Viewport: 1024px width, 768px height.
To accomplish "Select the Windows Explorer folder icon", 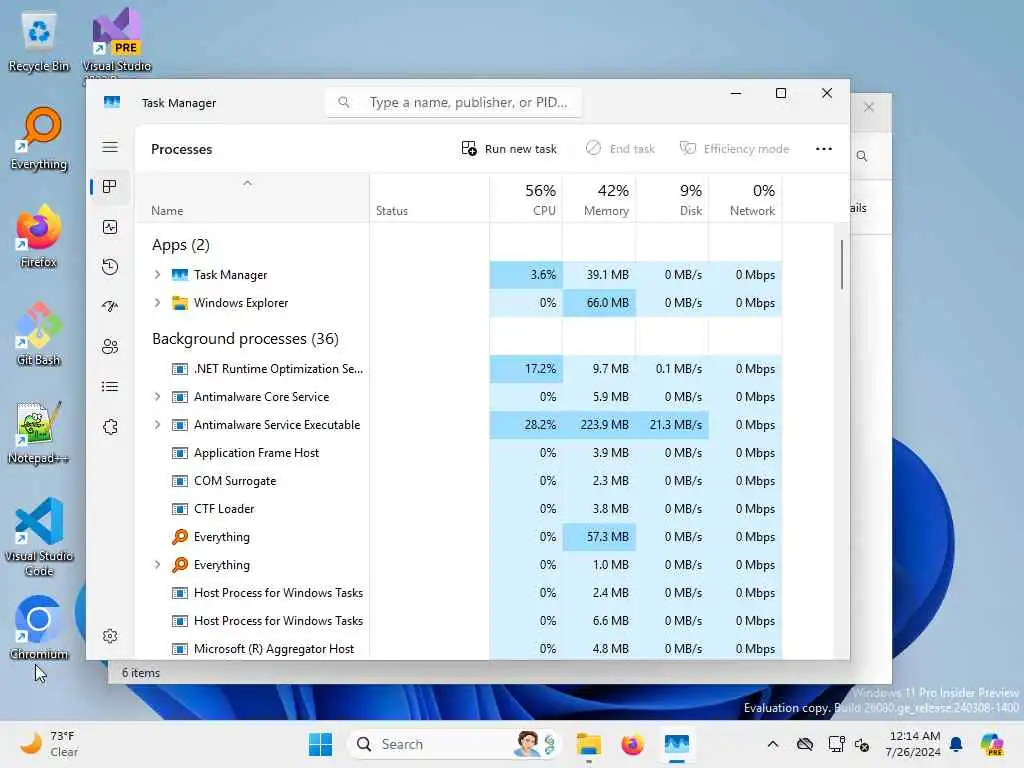I will coord(180,303).
